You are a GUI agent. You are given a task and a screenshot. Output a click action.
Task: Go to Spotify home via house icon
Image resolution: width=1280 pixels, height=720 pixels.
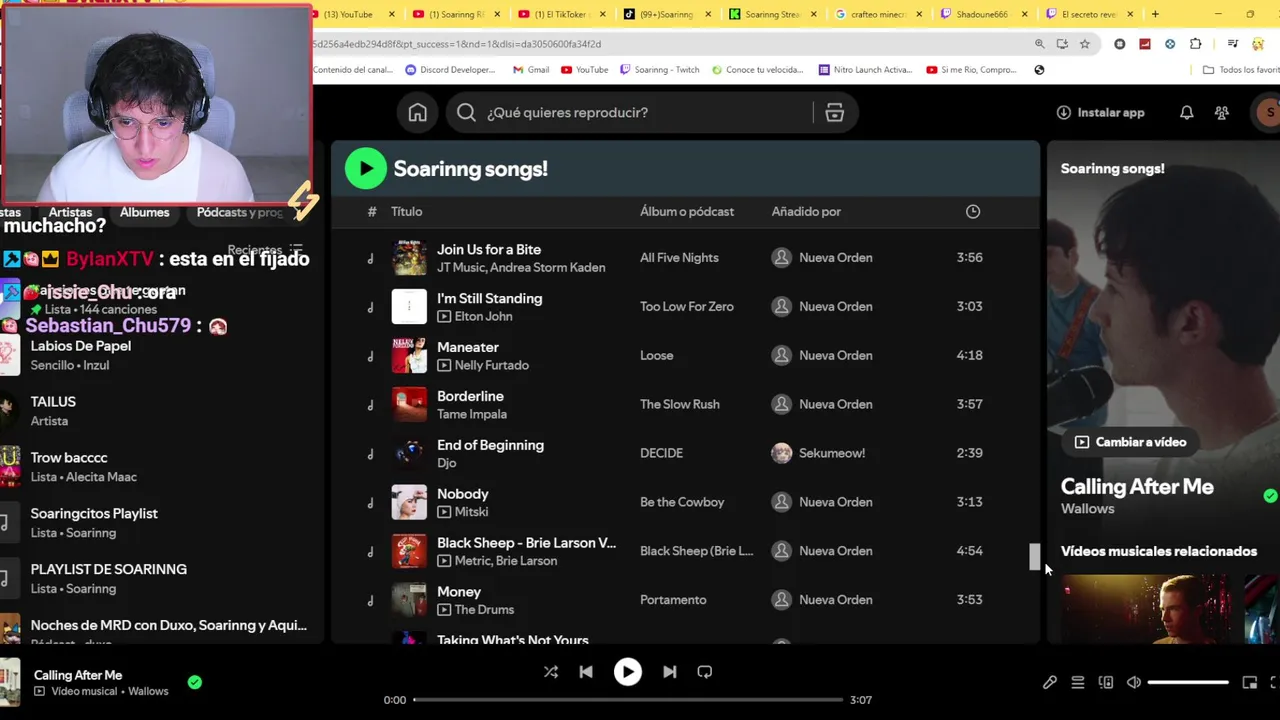[417, 113]
